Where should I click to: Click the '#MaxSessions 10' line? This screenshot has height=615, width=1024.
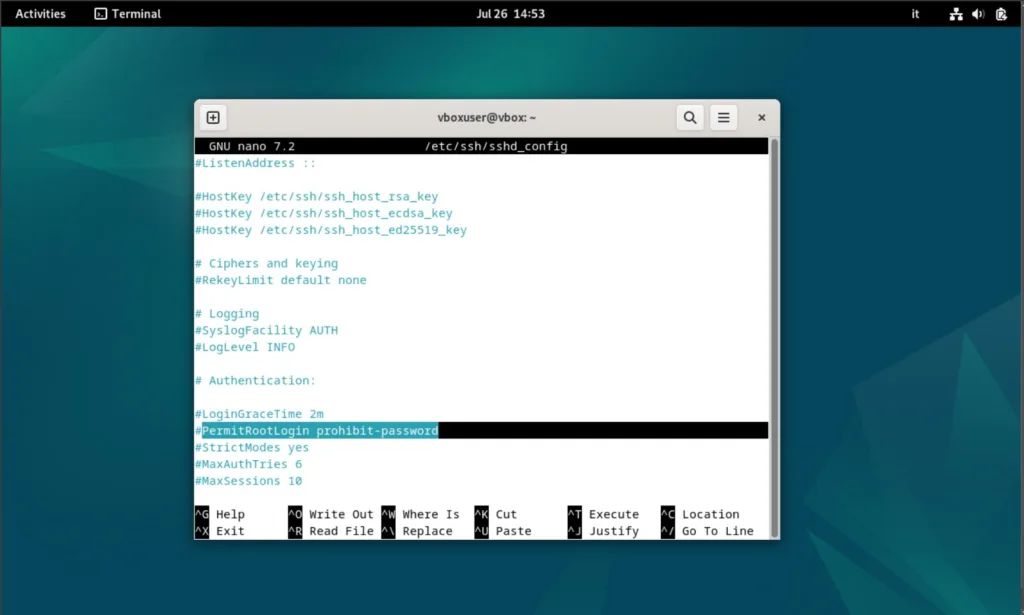(x=248, y=481)
